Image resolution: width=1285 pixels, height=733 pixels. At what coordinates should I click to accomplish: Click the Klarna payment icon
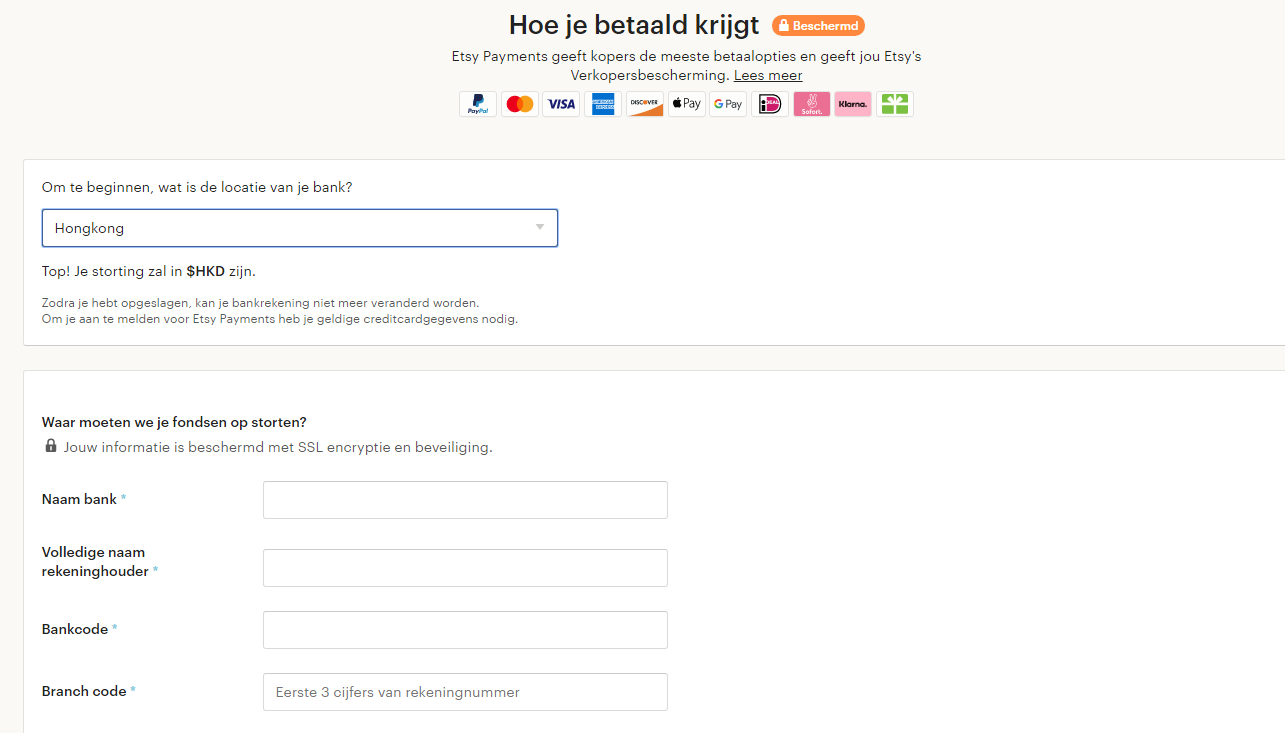point(853,104)
